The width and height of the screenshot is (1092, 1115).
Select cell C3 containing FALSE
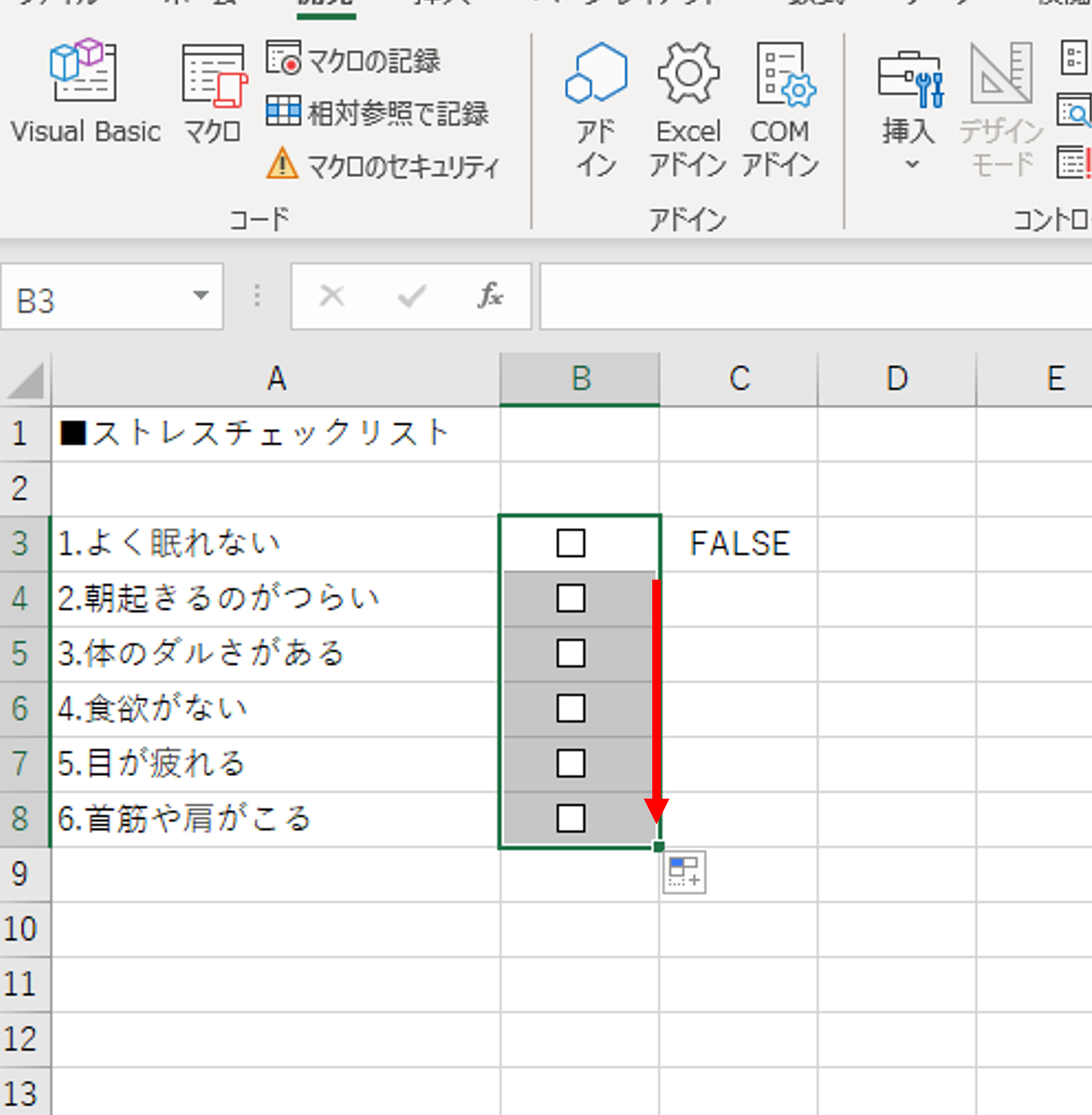pyautogui.click(x=739, y=544)
